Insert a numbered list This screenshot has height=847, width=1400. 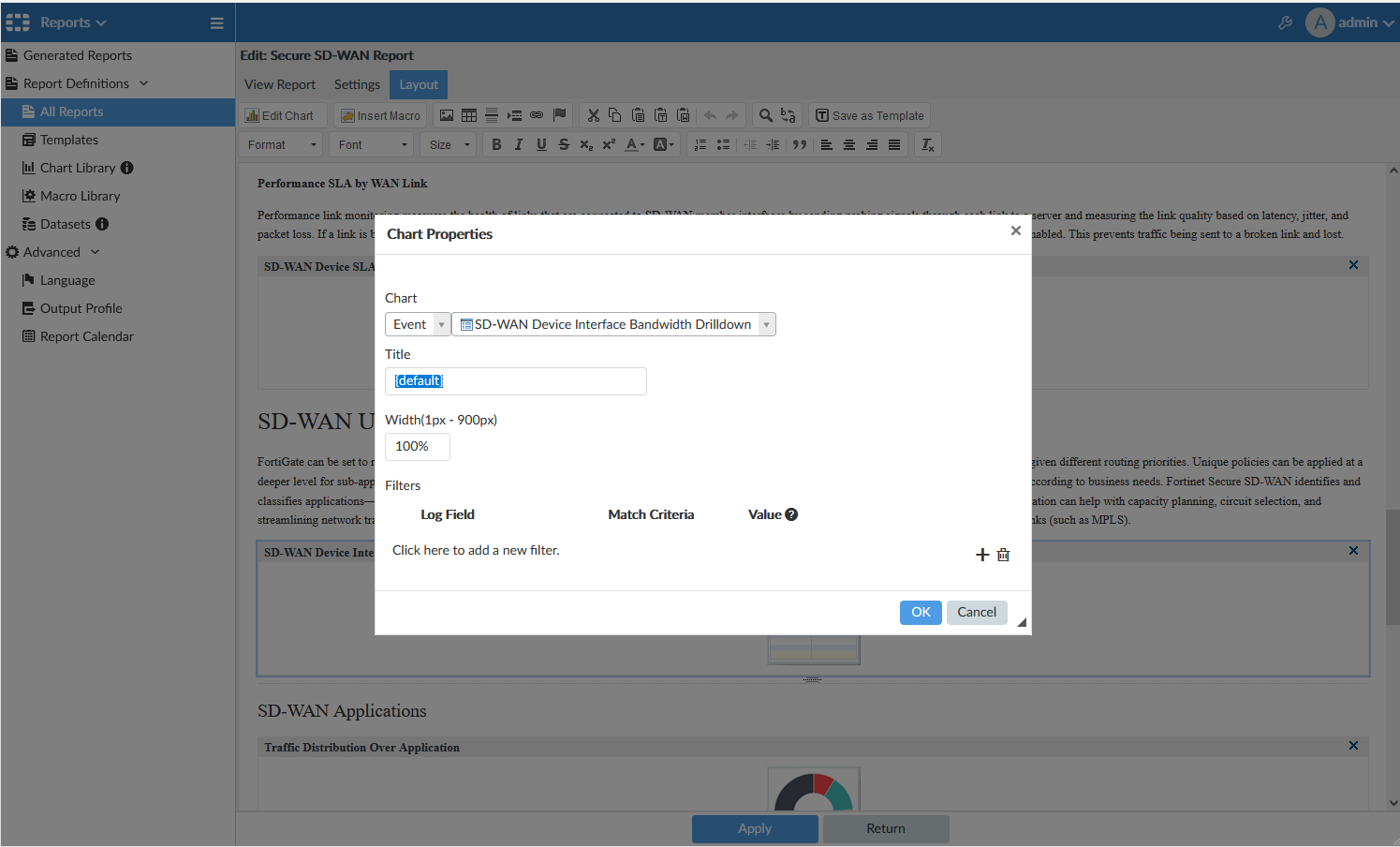(x=700, y=144)
